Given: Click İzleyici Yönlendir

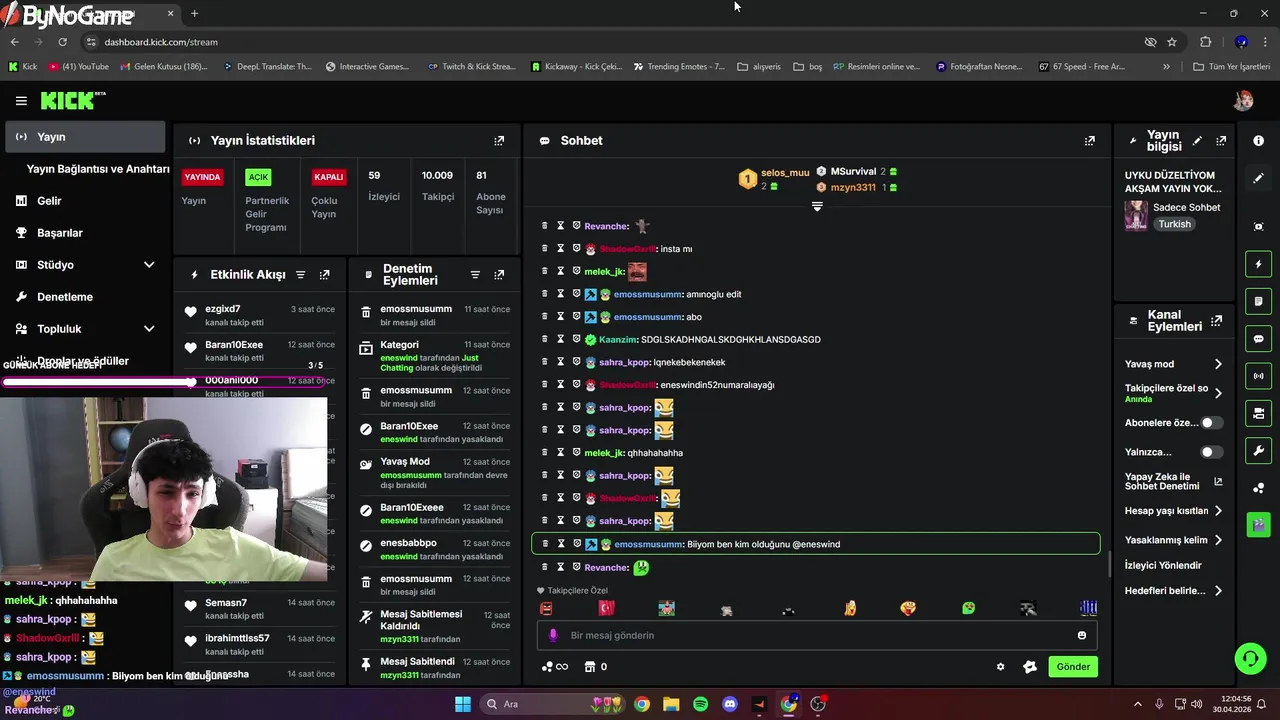Looking at the screenshot, I should pos(1163,566).
